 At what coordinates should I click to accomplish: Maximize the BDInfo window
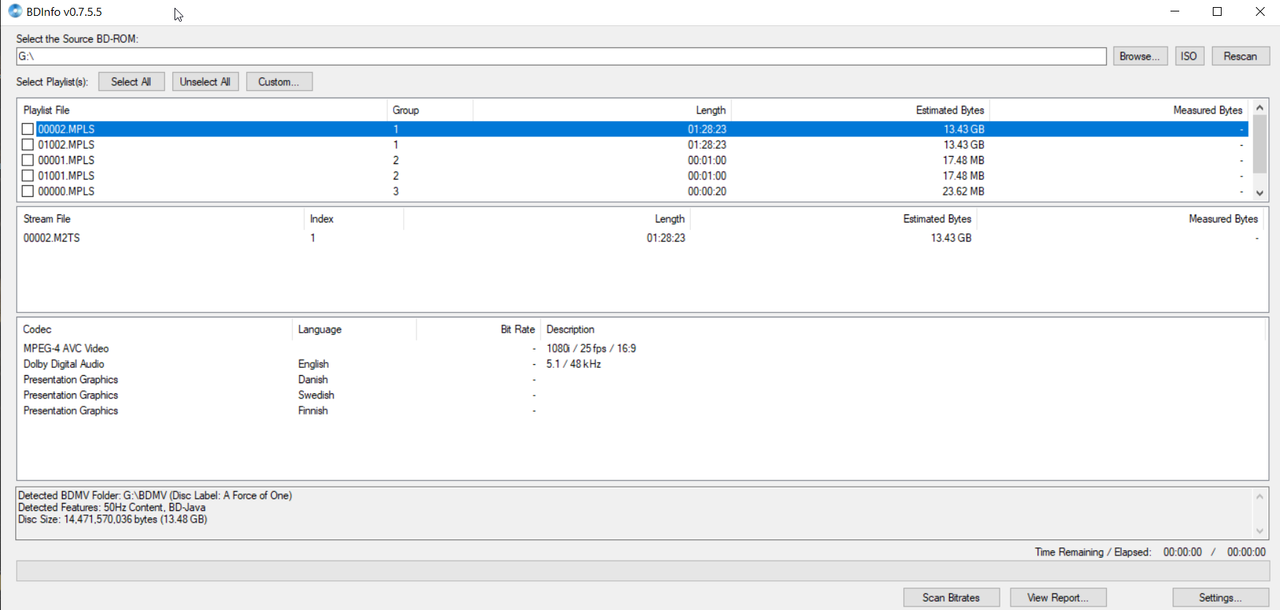click(1217, 12)
